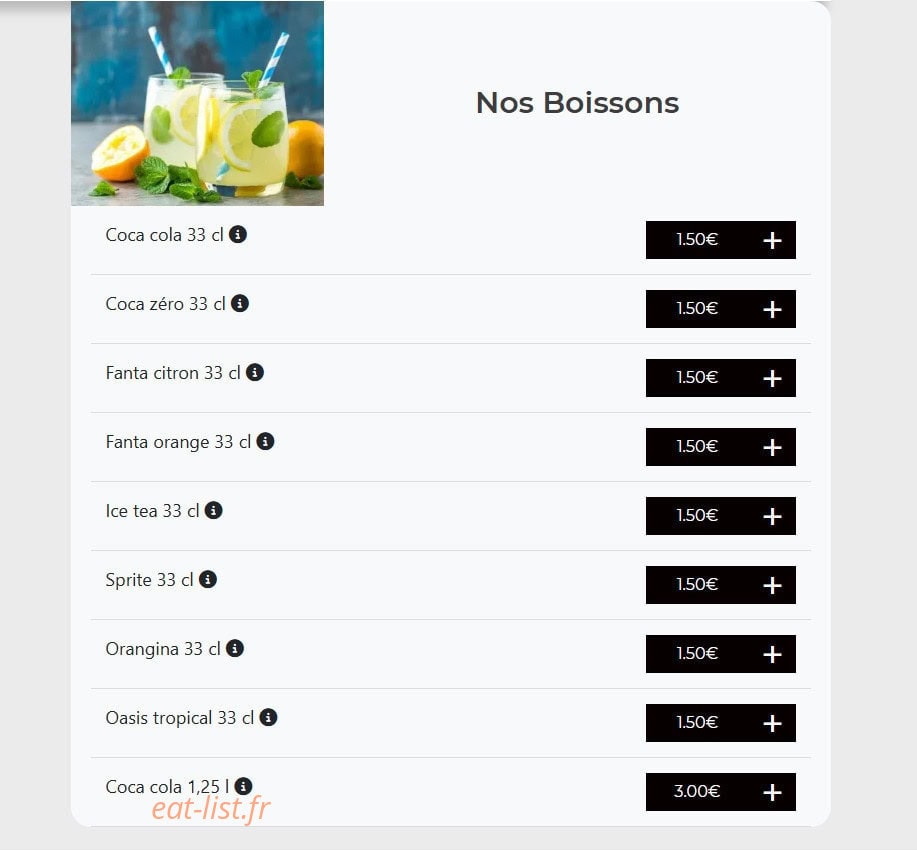Open info icon for Coca cola 1,25 l
This screenshot has width=917, height=851.
243,787
